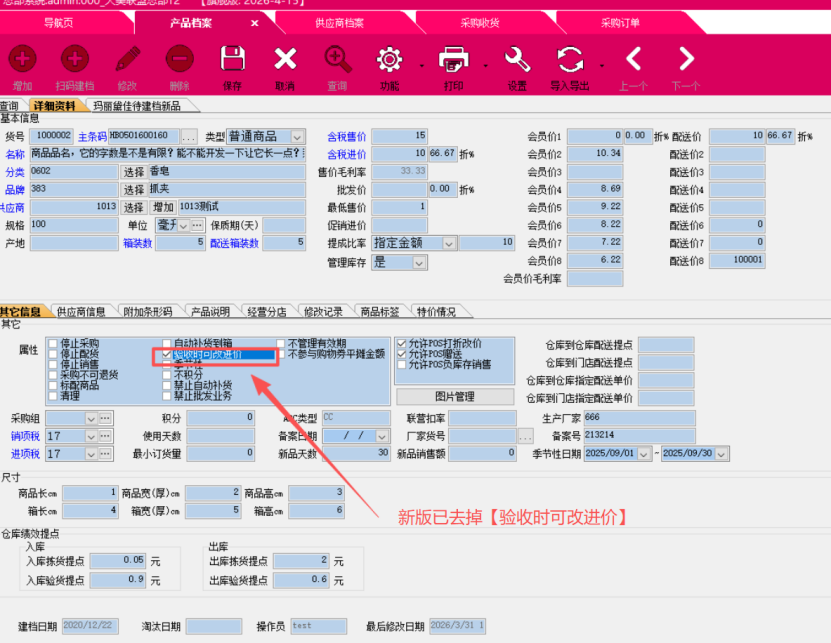
Task: Open 玛丽黛佳待建档新品 sub-tab
Action: point(137,106)
